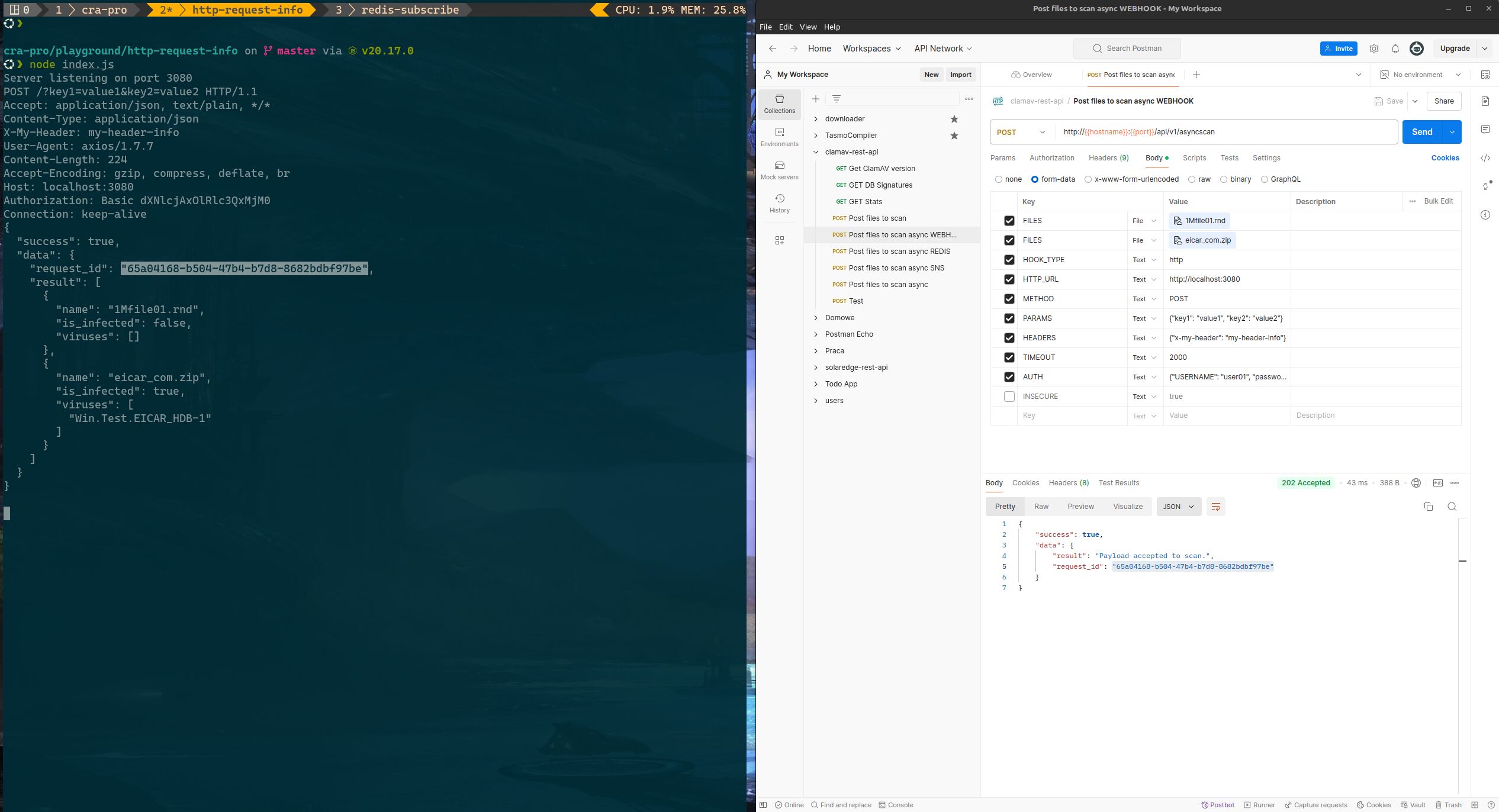Select the Visualize response view icon

1128,506
